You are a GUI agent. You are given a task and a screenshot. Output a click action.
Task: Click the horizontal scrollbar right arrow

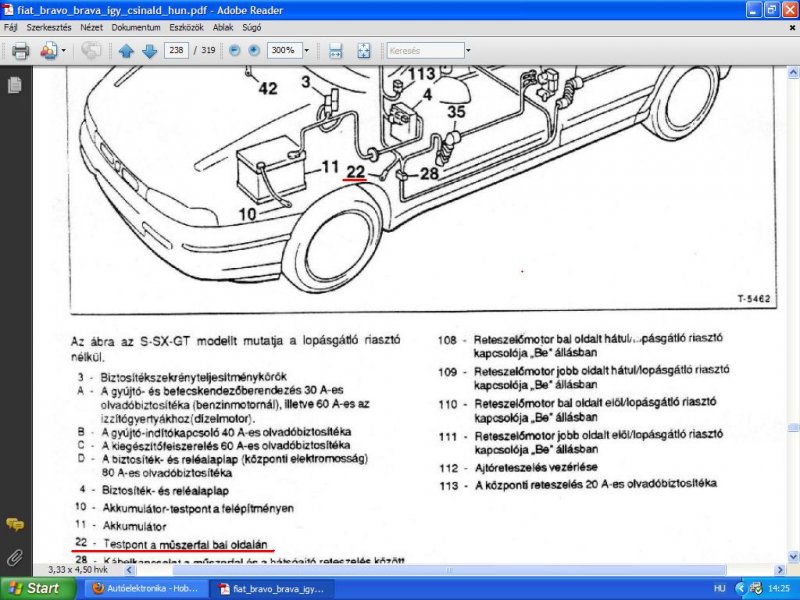click(x=780, y=570)
